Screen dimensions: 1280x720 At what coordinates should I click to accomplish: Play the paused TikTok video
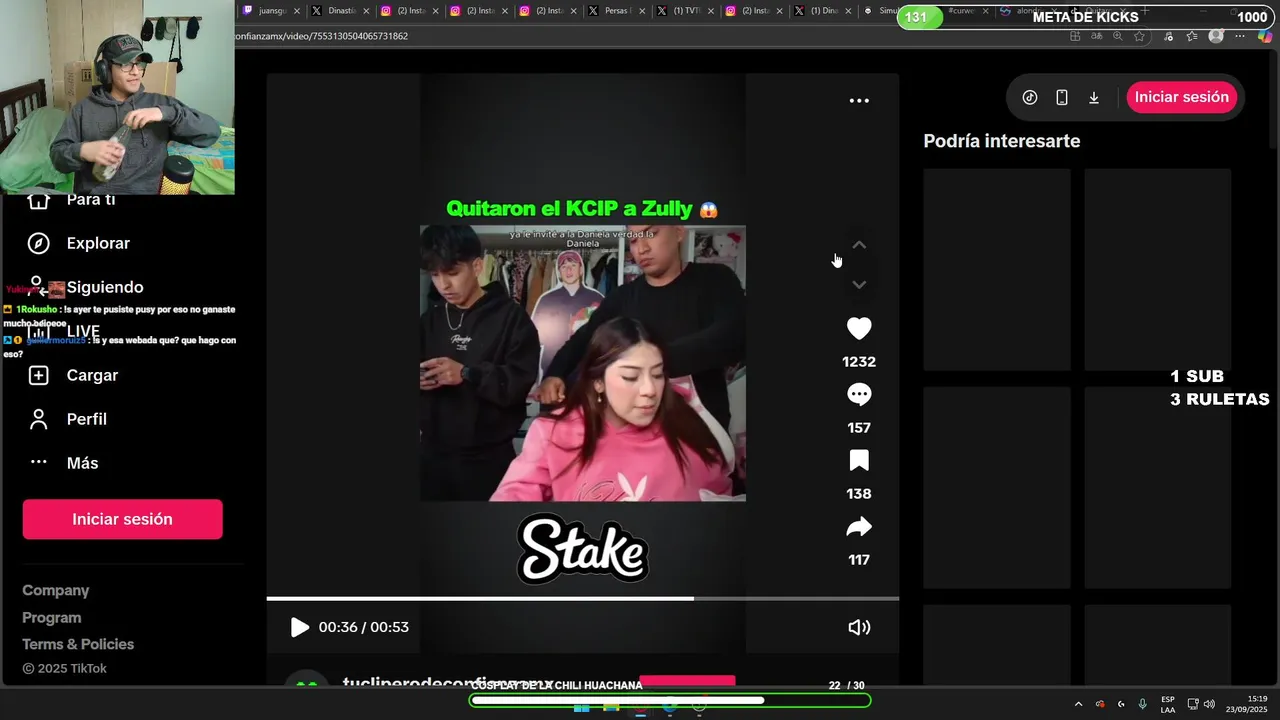pyautogui.click(x=299, y=627)
